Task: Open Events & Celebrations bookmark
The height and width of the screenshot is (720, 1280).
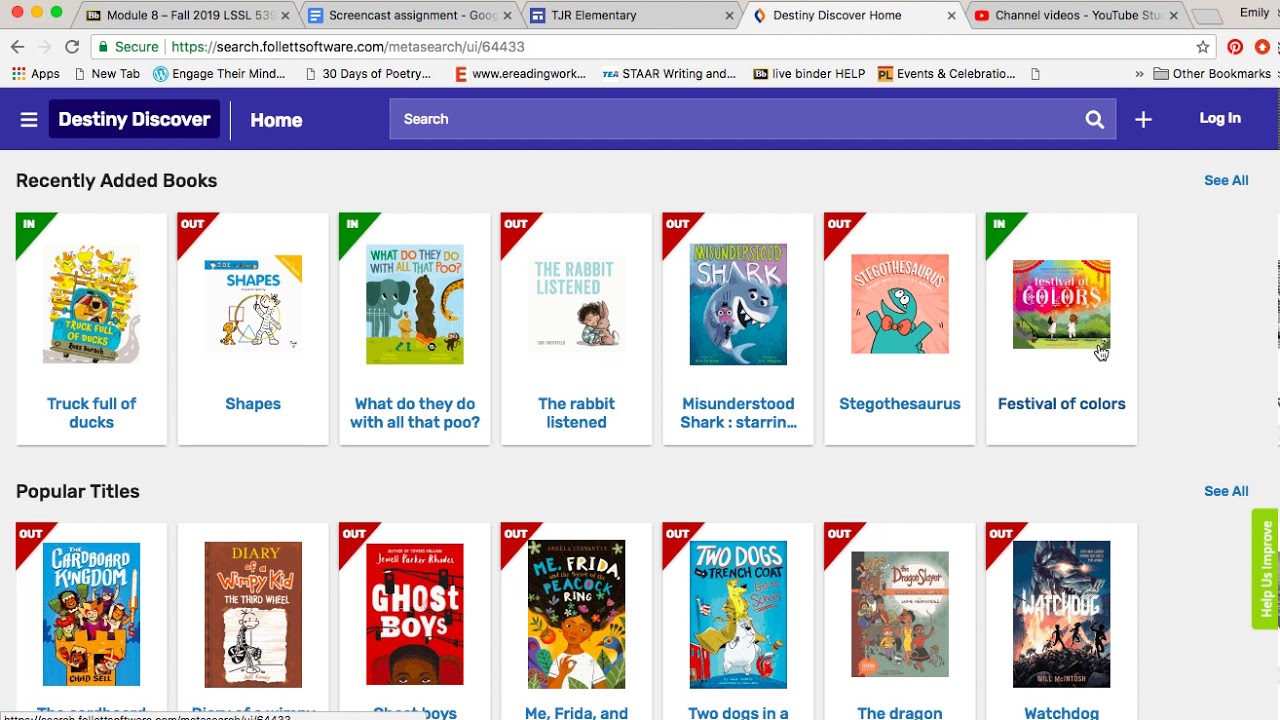Action: [946, 74]
